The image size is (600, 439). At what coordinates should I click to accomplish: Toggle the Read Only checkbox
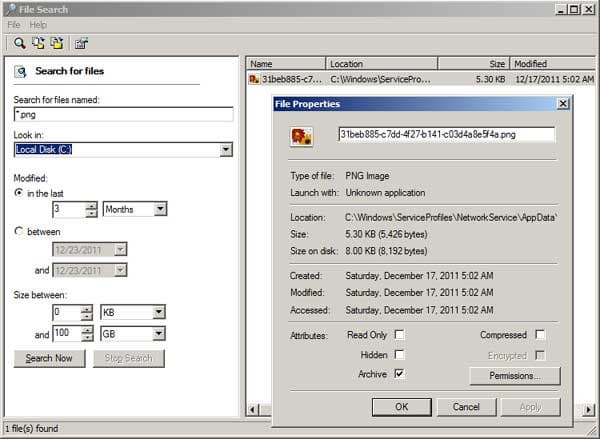tap(399, 335)
